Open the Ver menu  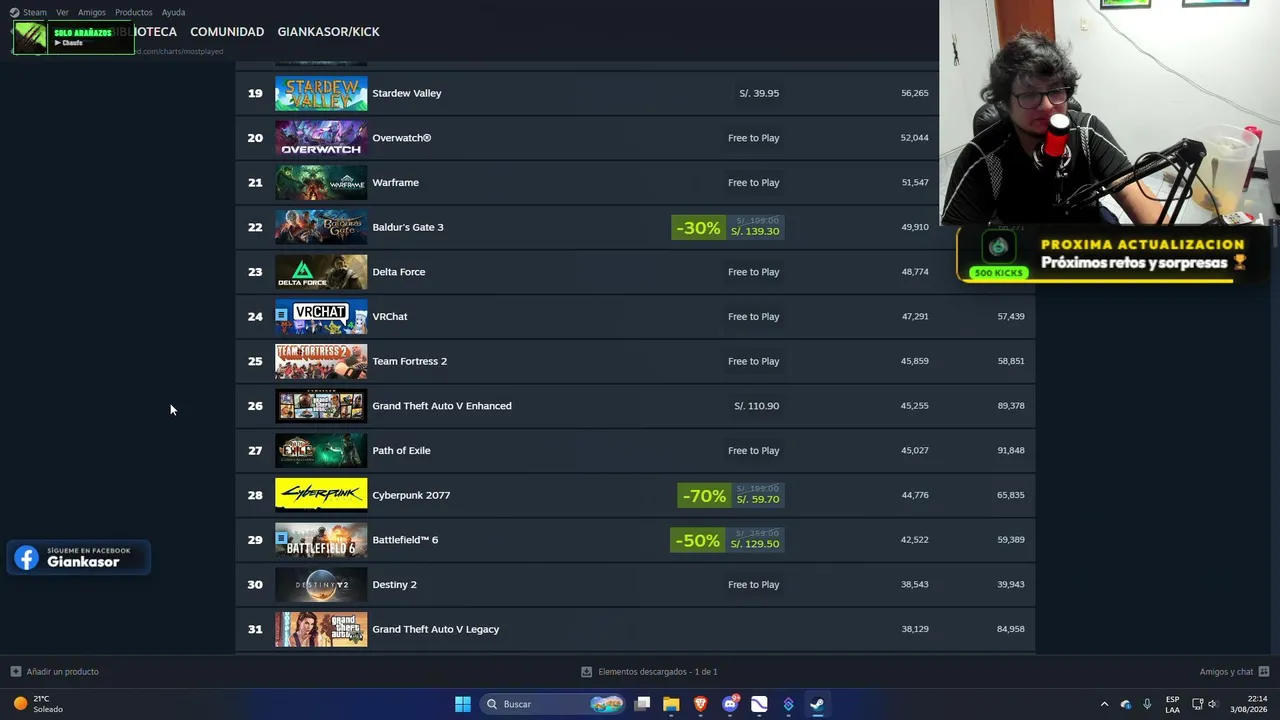tap(62, 12)
